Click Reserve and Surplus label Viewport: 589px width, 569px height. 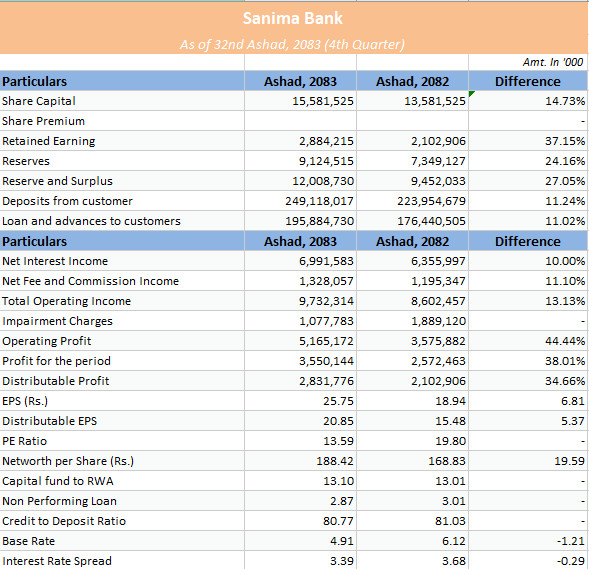tap(57, 181)
